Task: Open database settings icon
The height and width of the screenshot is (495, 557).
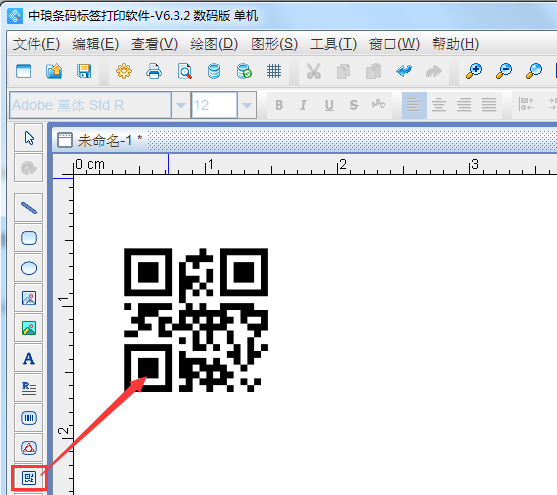Action: pyautogui.click(x=214, y=71)
